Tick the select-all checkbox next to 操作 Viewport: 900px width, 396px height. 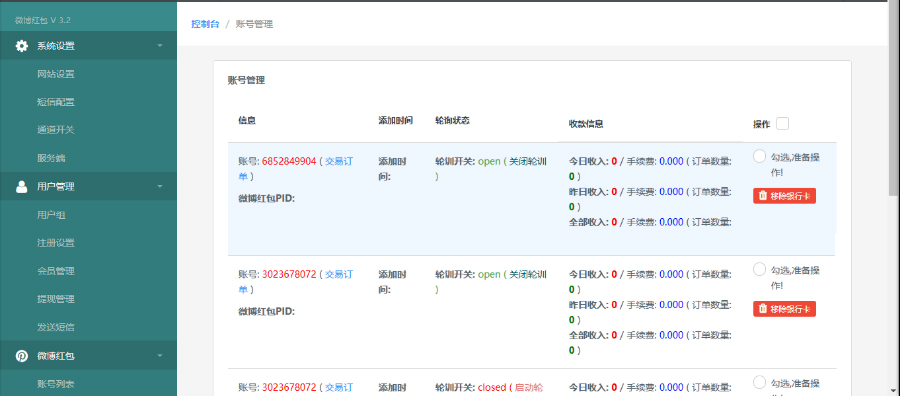click(x=782, y=123)
